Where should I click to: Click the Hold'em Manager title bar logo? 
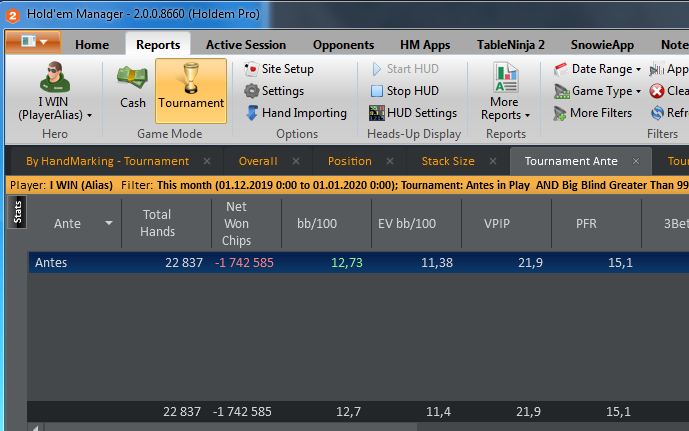tap(13, 15)
